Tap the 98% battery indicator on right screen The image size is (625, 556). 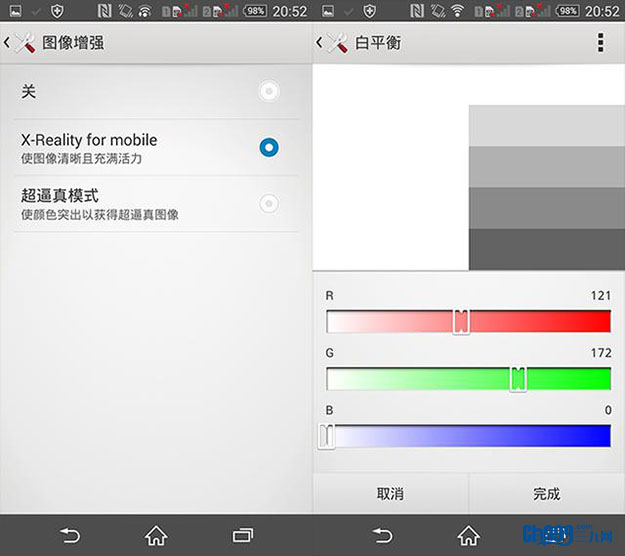568,11
